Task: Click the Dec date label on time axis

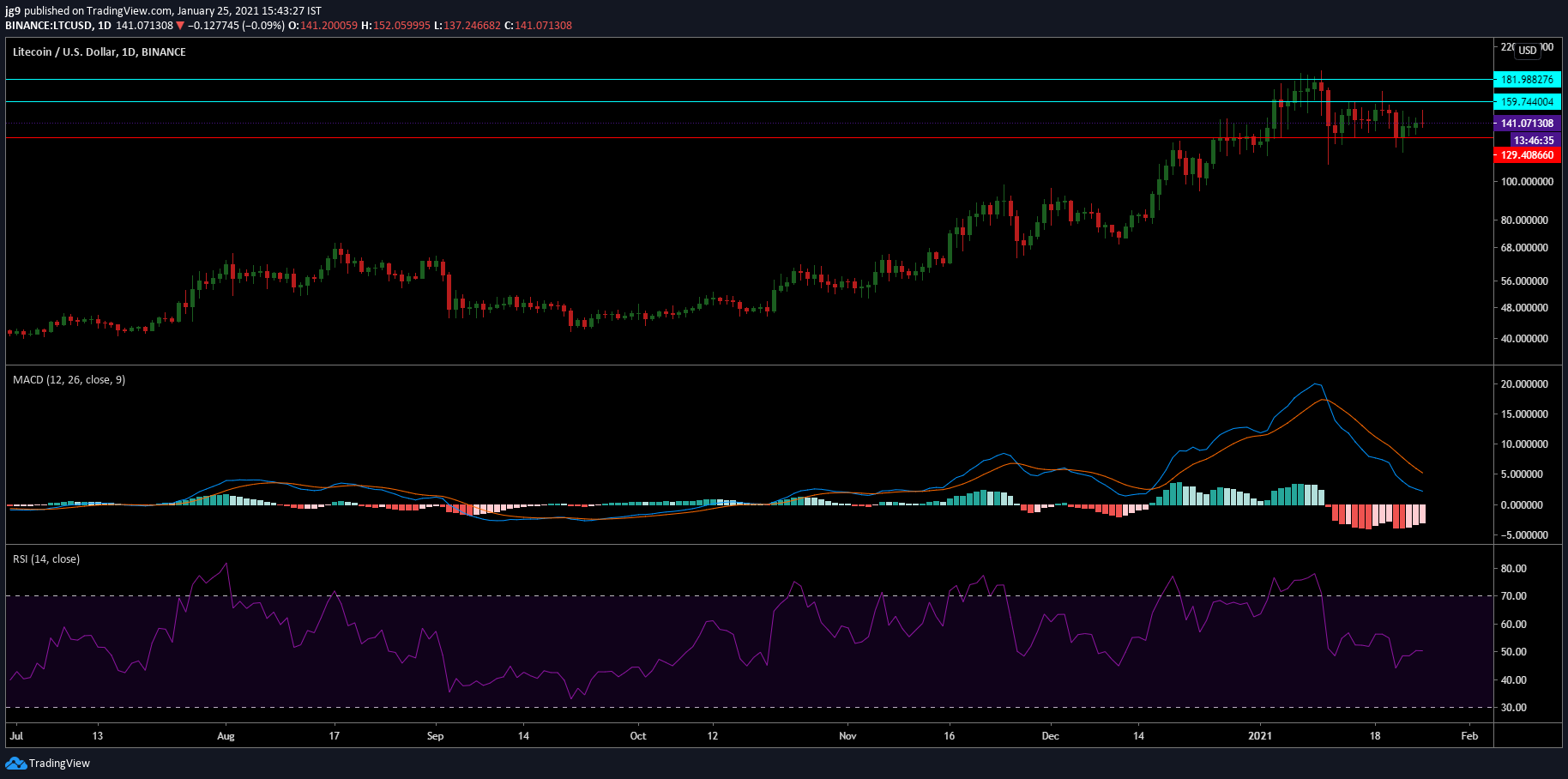Action: (x=1050, y=736)
